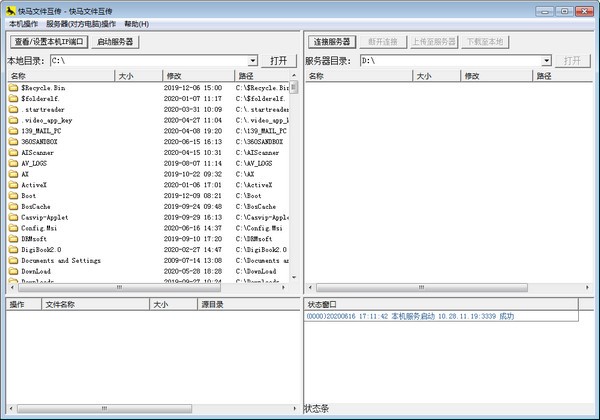Expand the server directory D:\ dropdown
The width and height of the screenshot is (600, 420).
[x=546, y=61]
